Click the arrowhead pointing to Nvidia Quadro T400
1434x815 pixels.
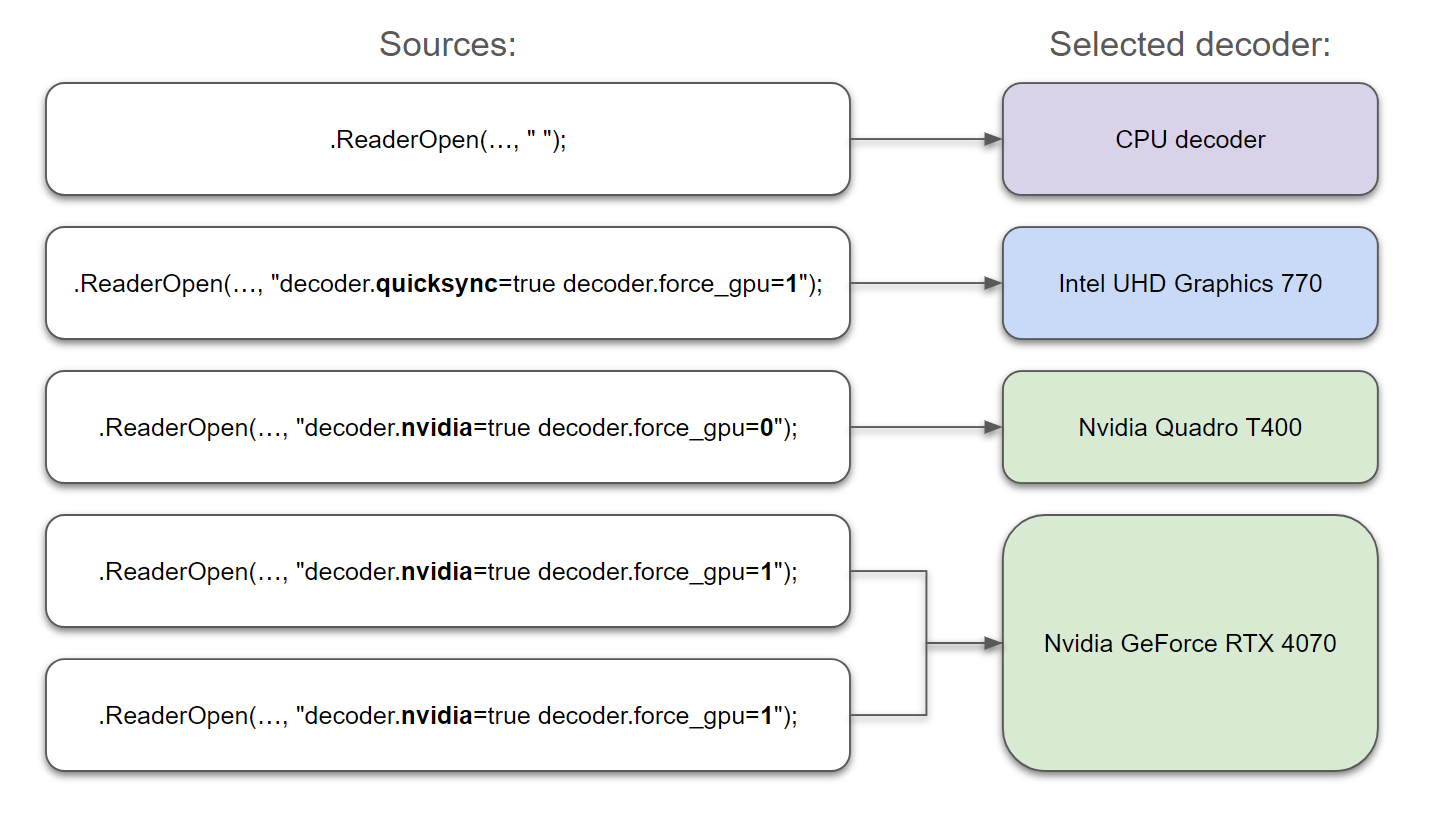point(992,427)
